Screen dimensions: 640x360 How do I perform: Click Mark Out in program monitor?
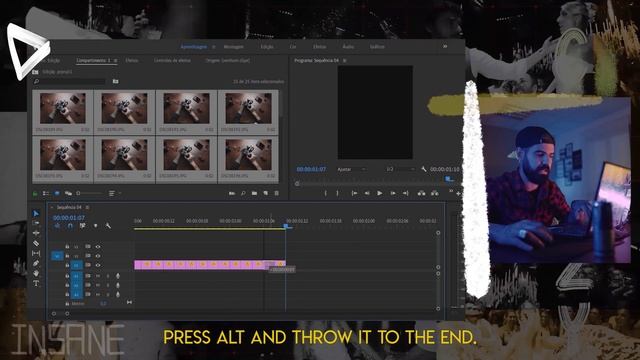338,193
